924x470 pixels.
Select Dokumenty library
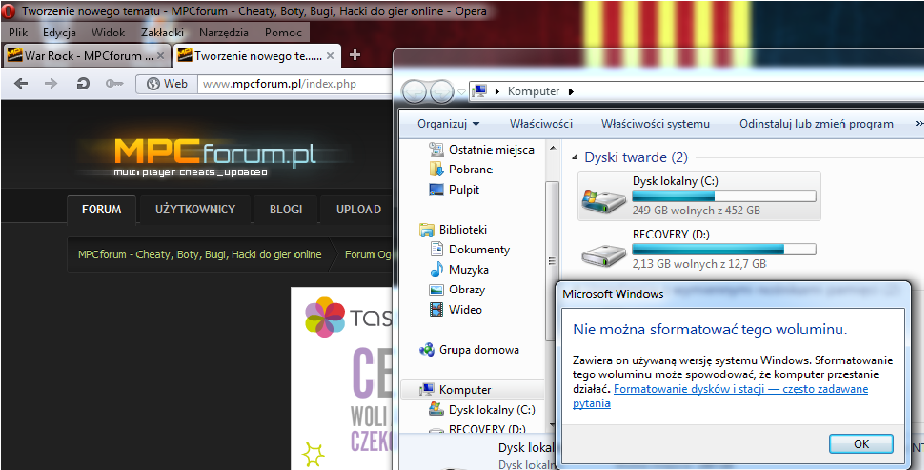[x=470, y=249]
